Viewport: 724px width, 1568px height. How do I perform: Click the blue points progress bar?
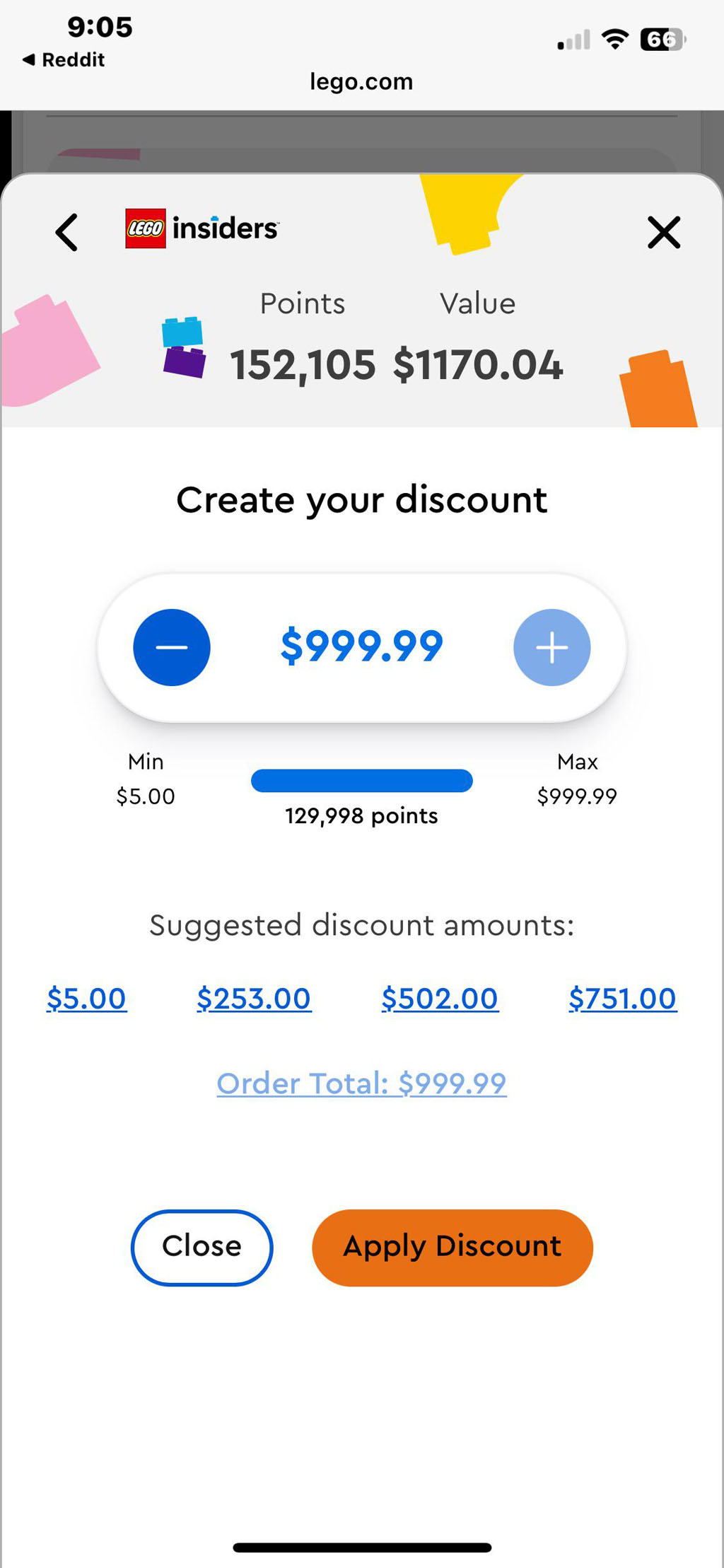tap(361, 781)
